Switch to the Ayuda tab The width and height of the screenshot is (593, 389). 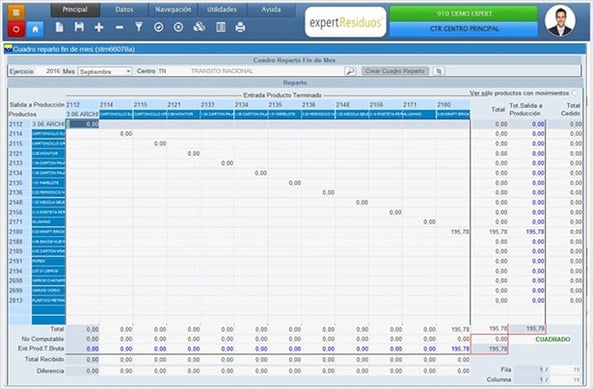(271, 9)
